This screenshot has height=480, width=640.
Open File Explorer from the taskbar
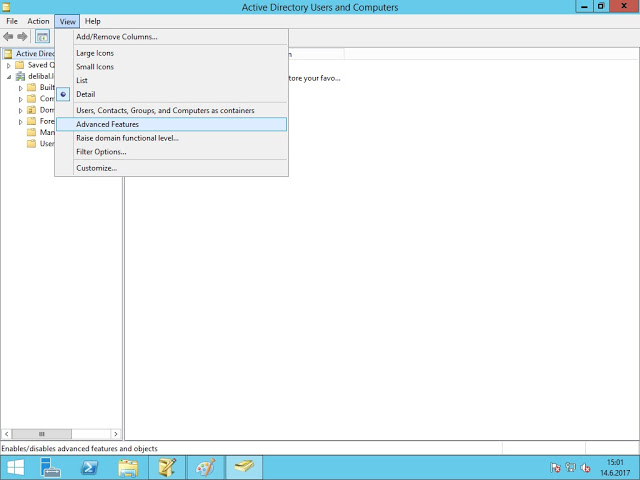(x=128, y=467)
